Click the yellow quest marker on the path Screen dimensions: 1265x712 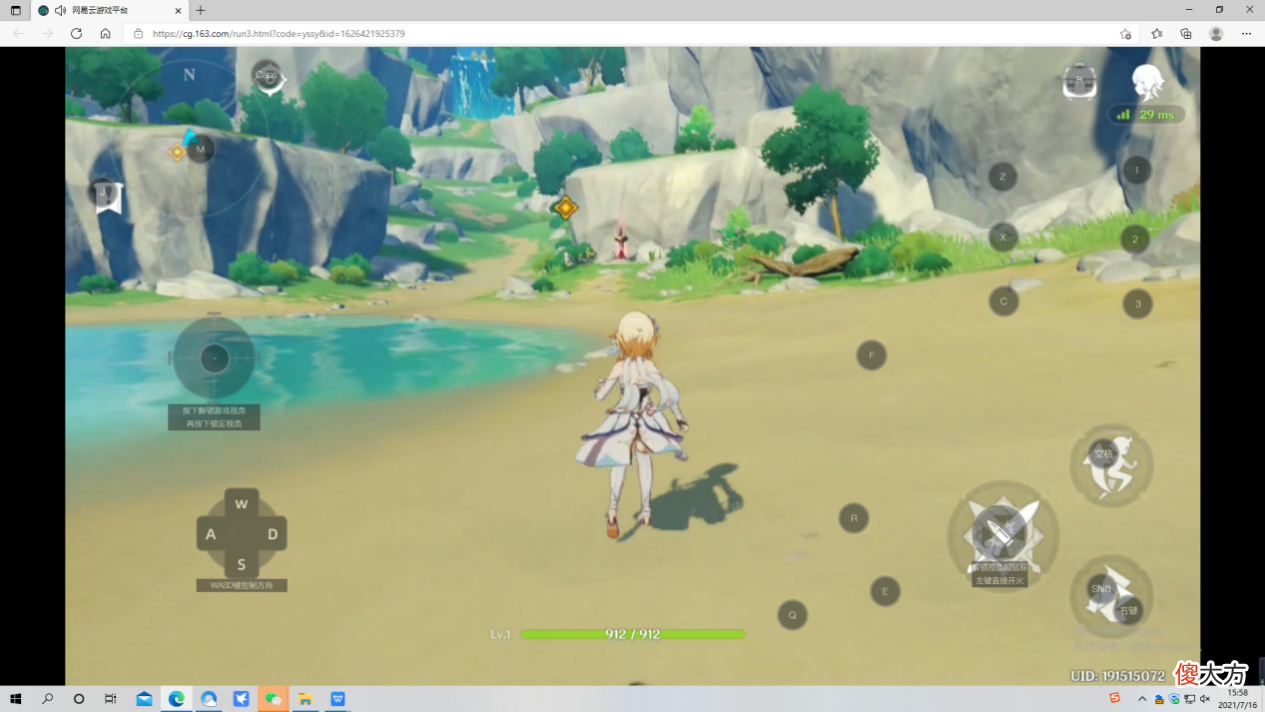pyautogui.click(x=565, y=208)
